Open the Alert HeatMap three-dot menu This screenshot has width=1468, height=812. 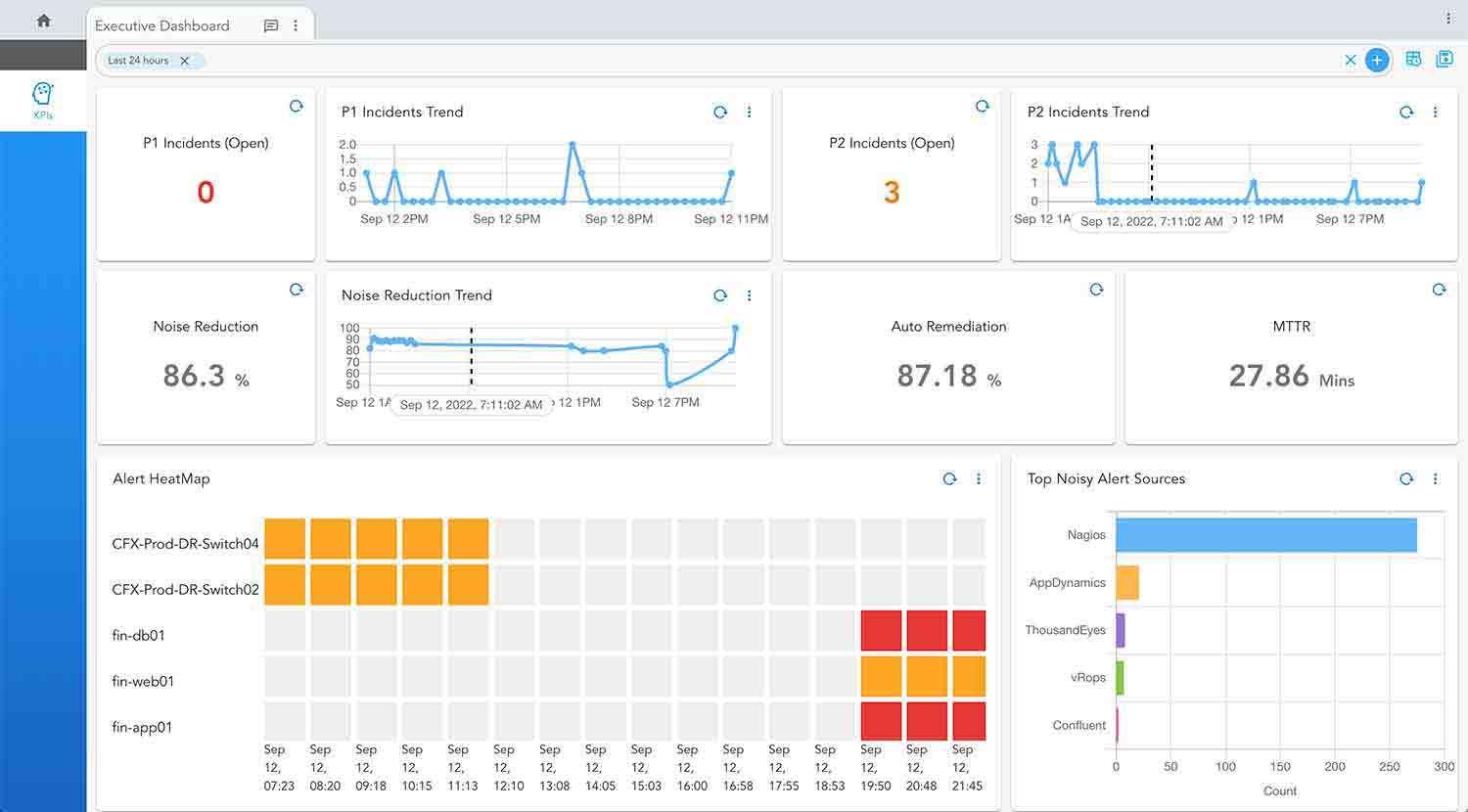979,478
